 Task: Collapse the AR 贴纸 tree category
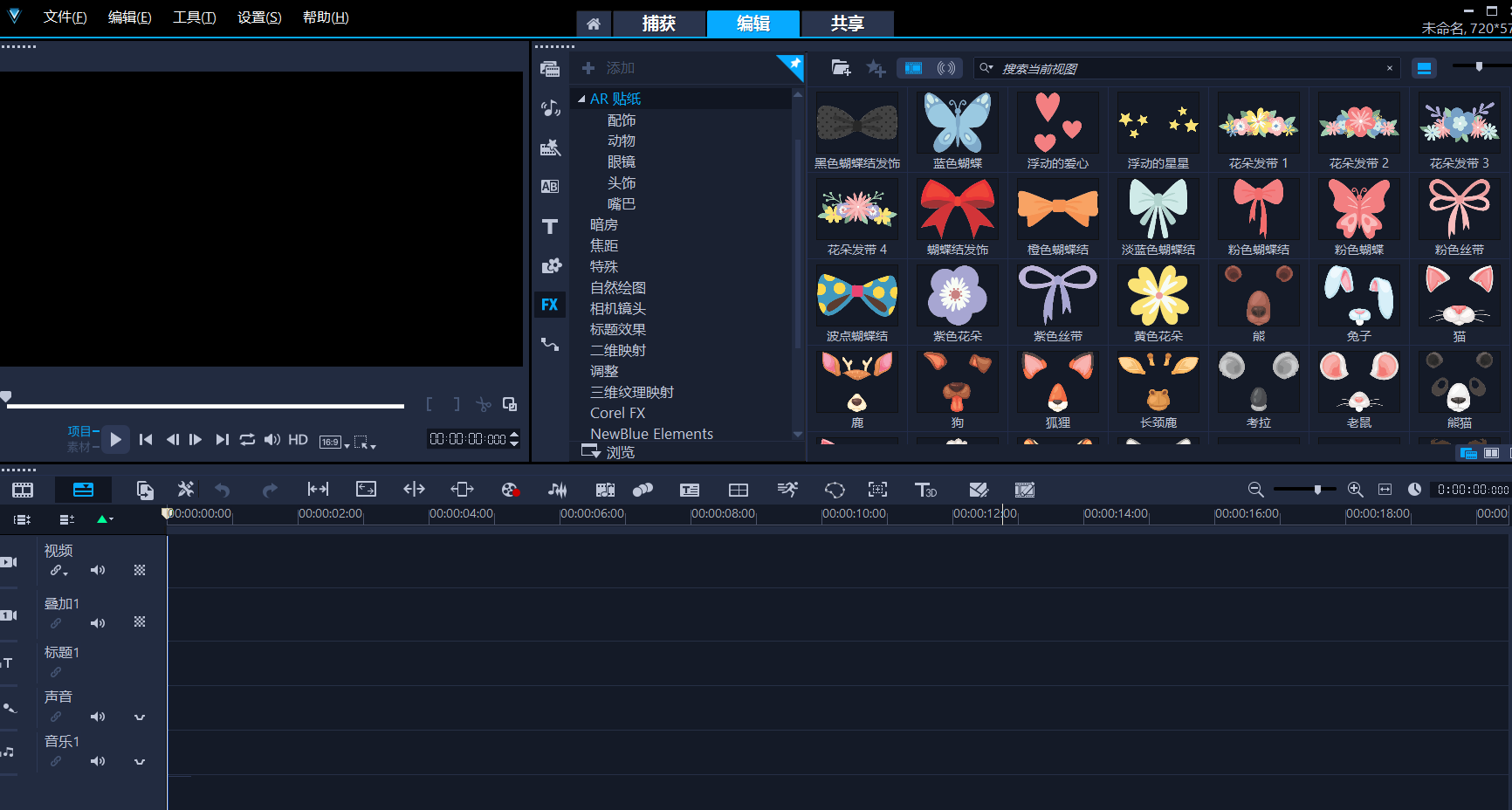coord(581,99)
